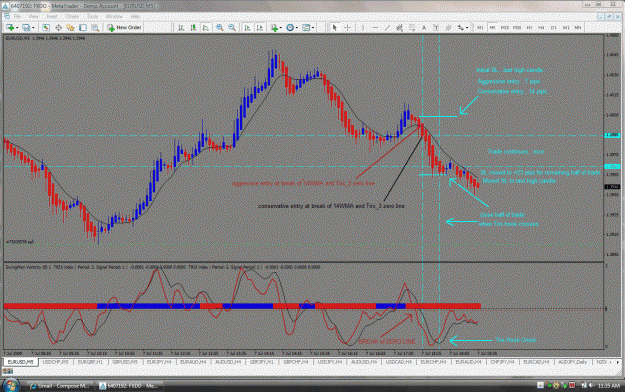Toggle chart auto scroll
The width and height of the screenshot is (625, 392).
247,28
